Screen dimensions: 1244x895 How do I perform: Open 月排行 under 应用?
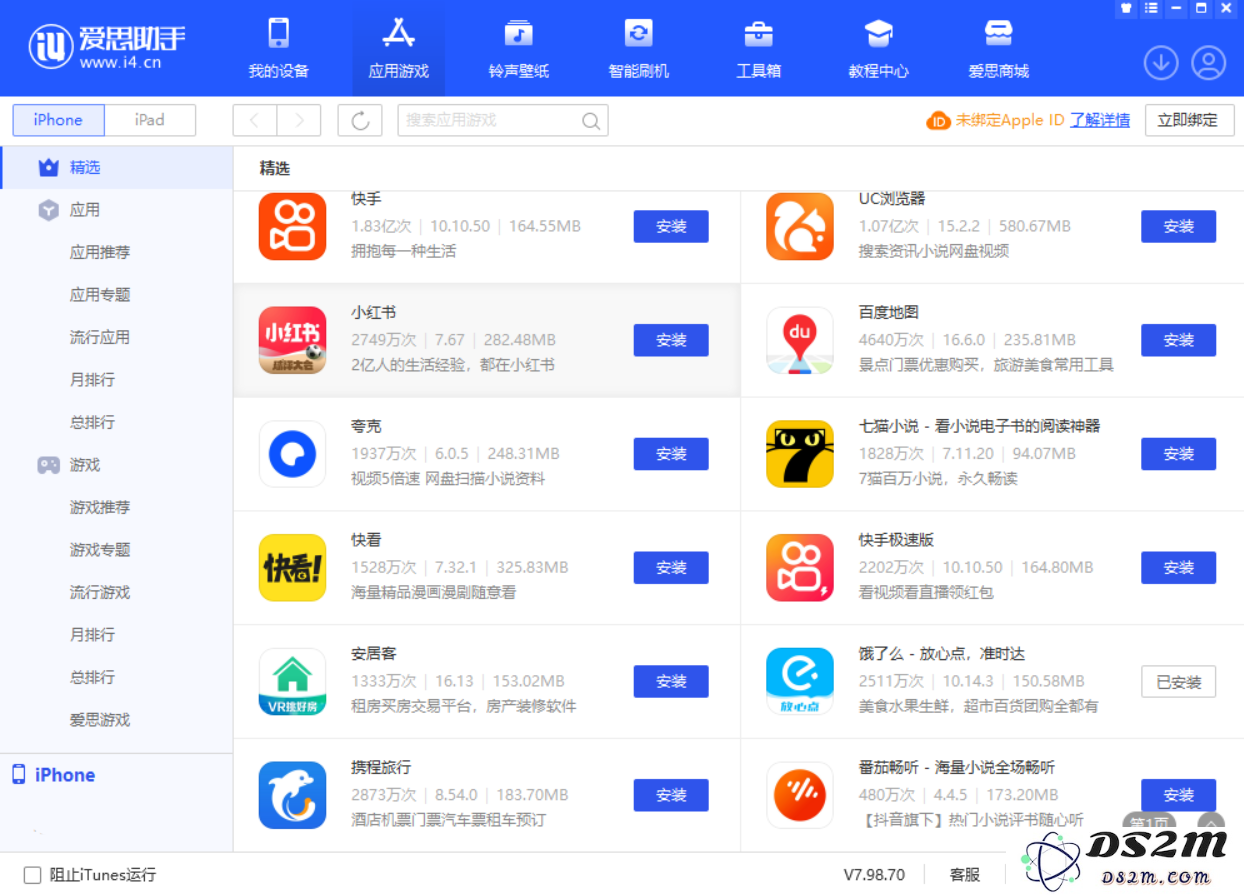point(92,380)
